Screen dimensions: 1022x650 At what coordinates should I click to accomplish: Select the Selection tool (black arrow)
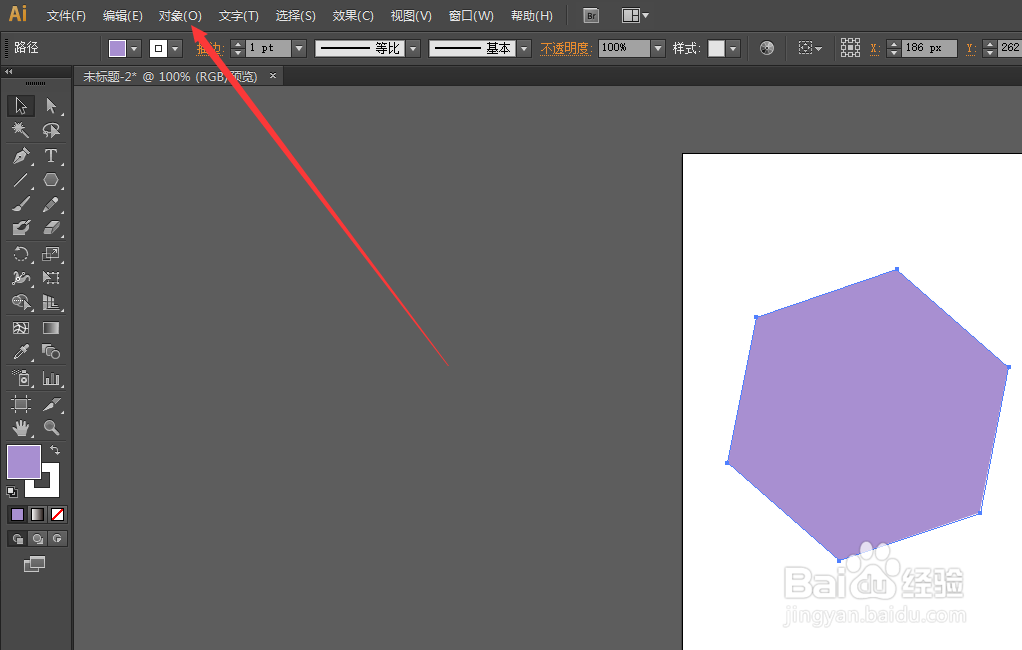21,106
